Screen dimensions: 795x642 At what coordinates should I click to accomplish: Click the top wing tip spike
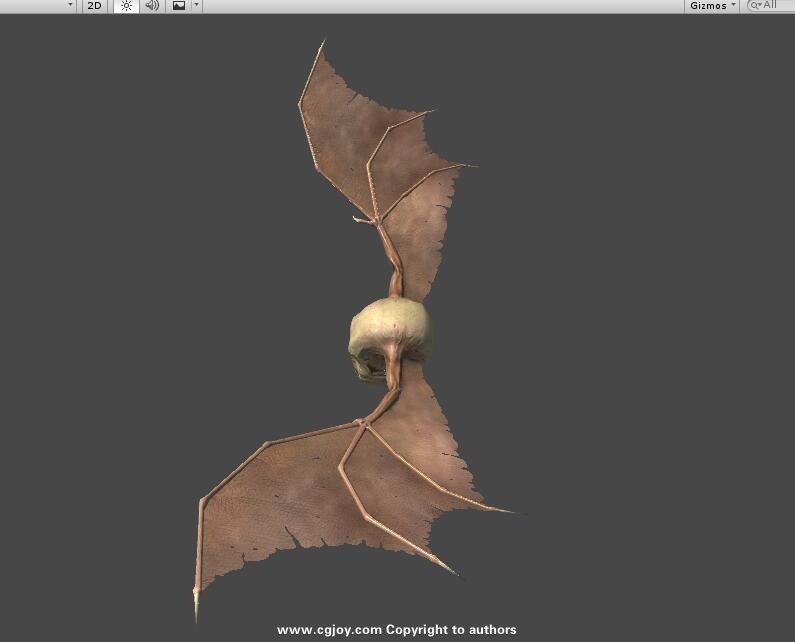(323, 43)
